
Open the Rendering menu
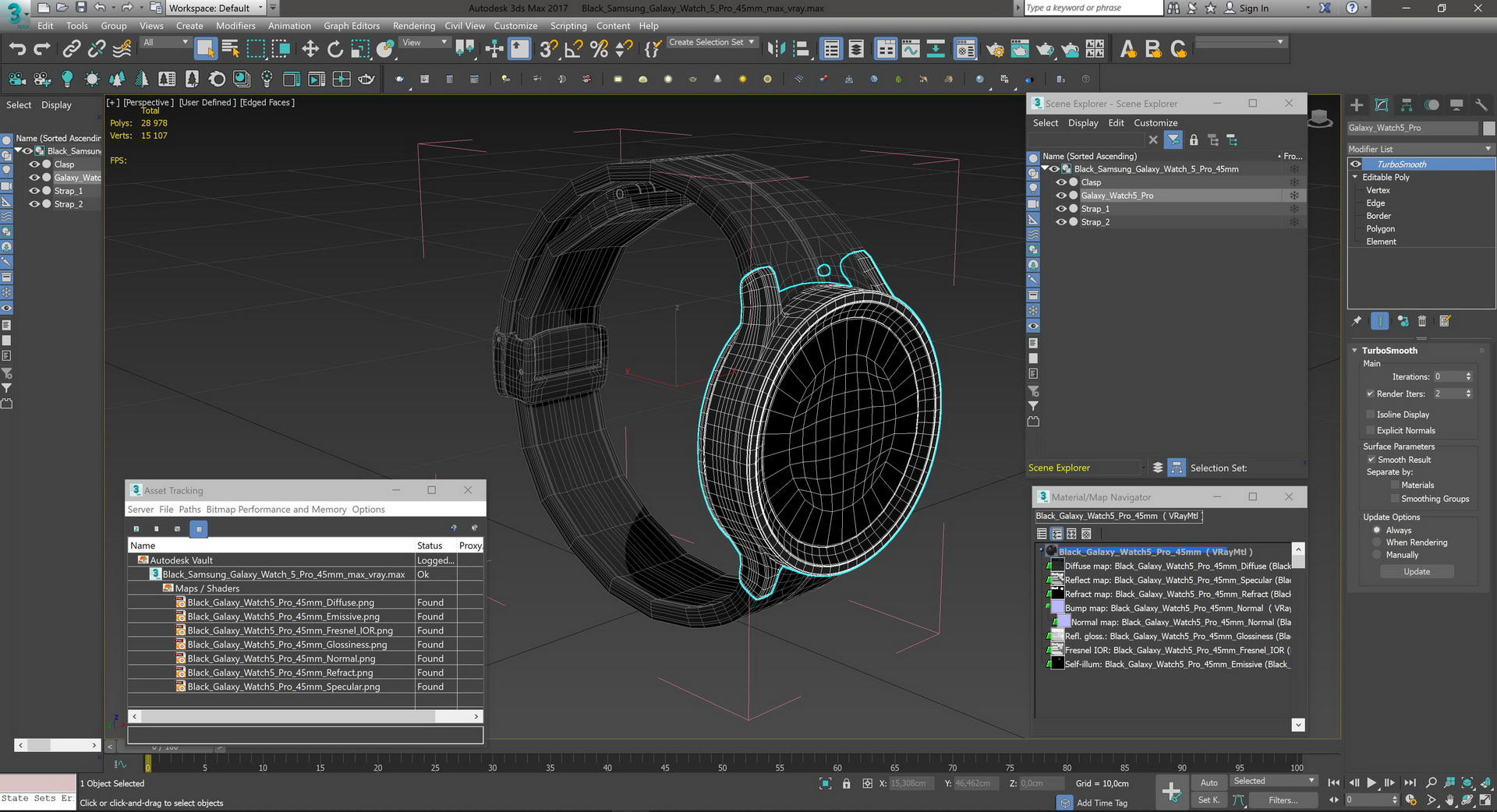pos(414,26)
